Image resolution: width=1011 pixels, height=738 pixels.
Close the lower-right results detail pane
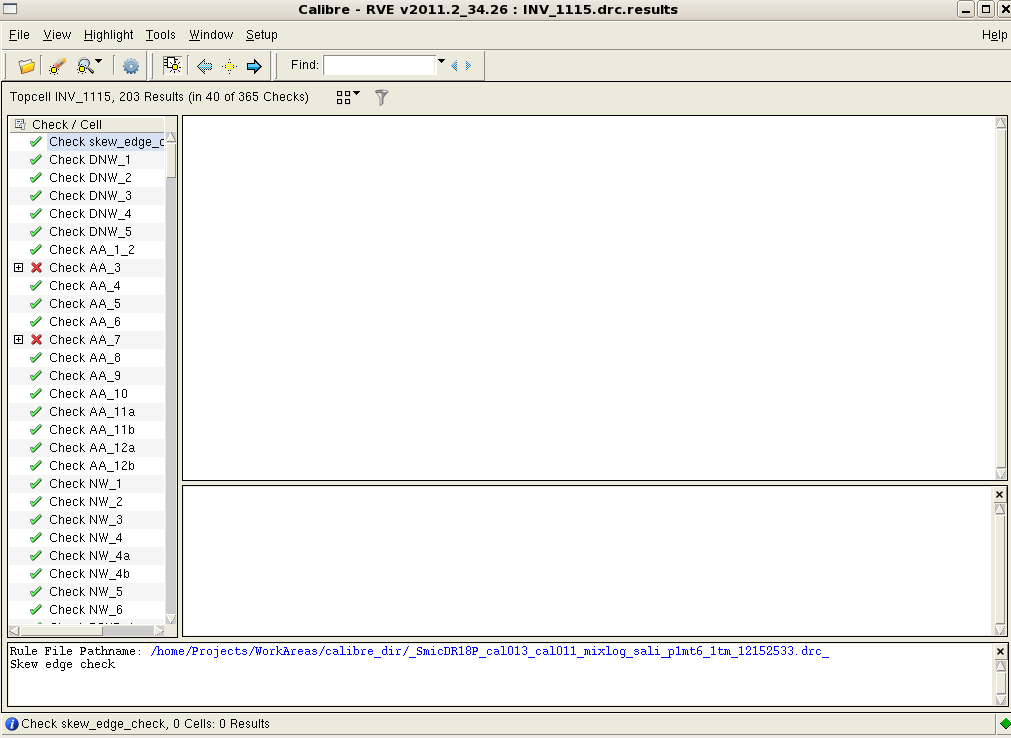[999, 494]
